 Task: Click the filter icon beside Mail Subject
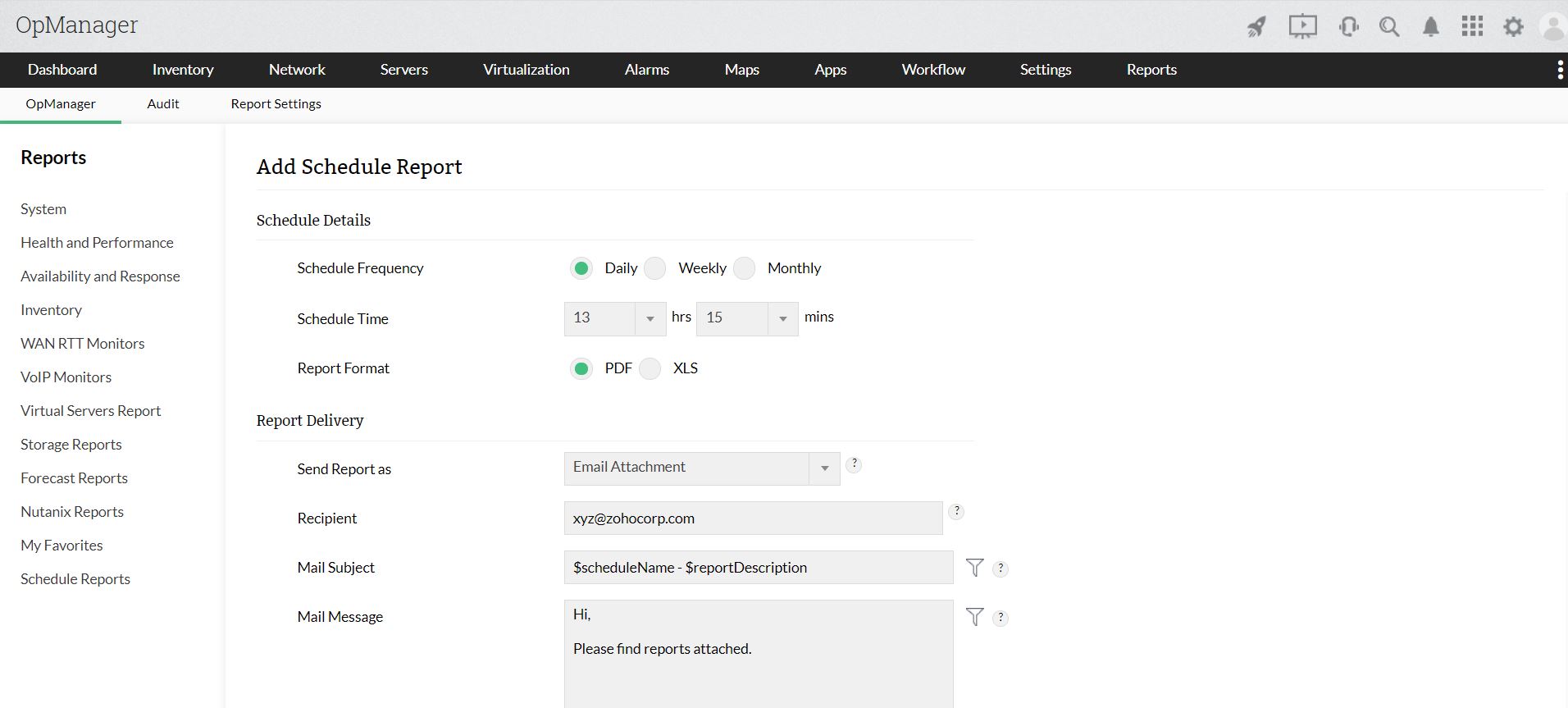tap(974, 568)
